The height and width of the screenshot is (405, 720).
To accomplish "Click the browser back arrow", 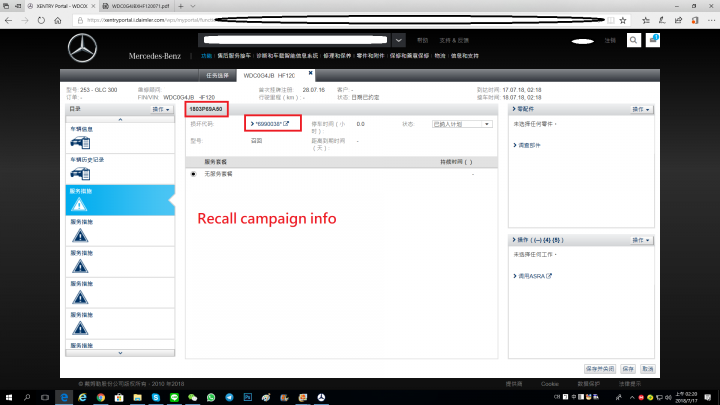I will 8,20.
